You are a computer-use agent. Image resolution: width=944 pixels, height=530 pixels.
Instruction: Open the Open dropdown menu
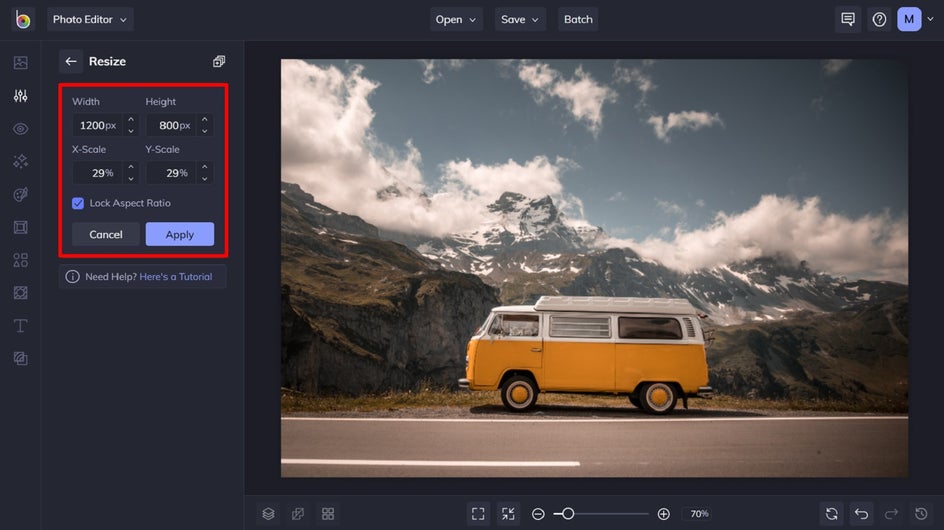(456, 19)
